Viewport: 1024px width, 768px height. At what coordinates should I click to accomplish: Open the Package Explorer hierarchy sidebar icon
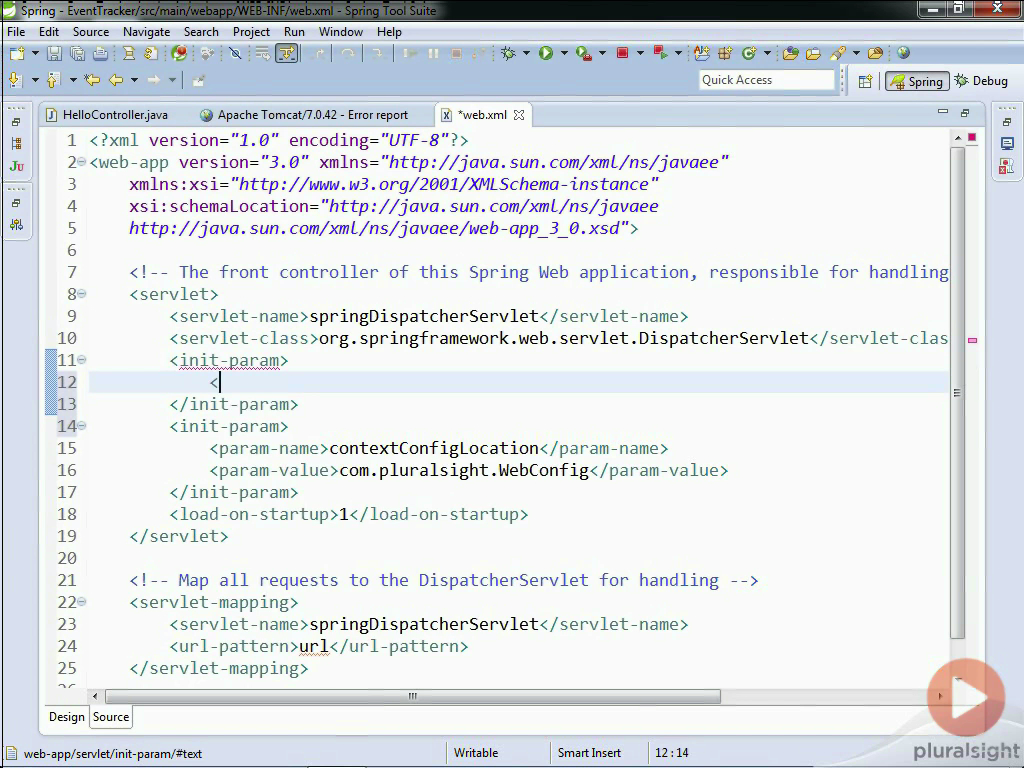click(x=17, y=144)
